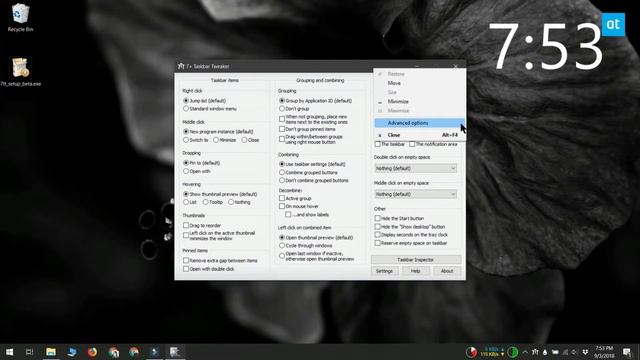Select Nothing for hovering
Viewport: 640px width, 360px height.
click(x=239, y=202)
